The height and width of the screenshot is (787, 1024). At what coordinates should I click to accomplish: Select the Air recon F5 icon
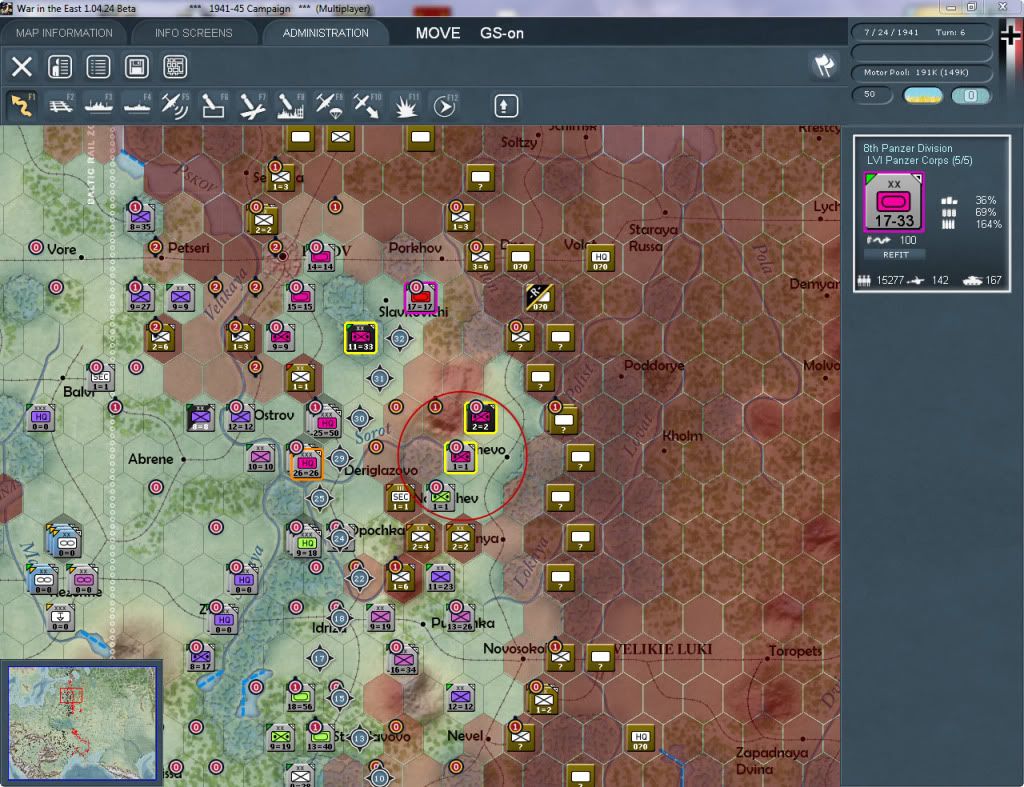pyautogui.click(x=175, y=106)
